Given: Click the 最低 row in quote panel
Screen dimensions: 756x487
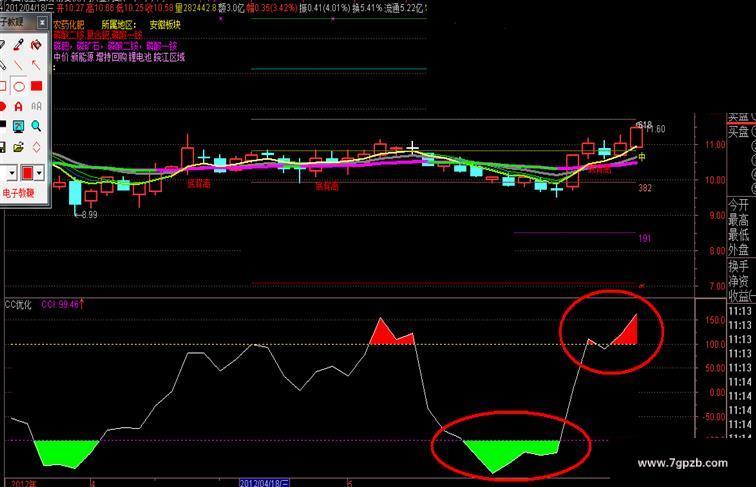Looking at the screenshot, I should click(x=739, y=235).
